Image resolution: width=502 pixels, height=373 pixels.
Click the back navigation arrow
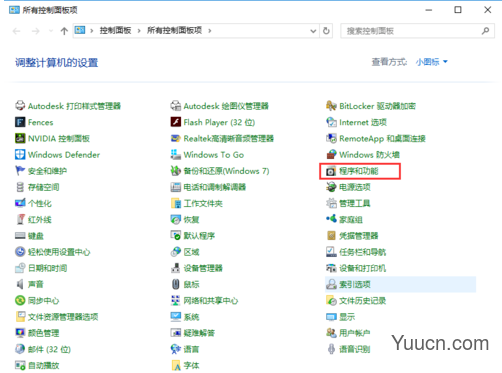(x=16, y=31)
